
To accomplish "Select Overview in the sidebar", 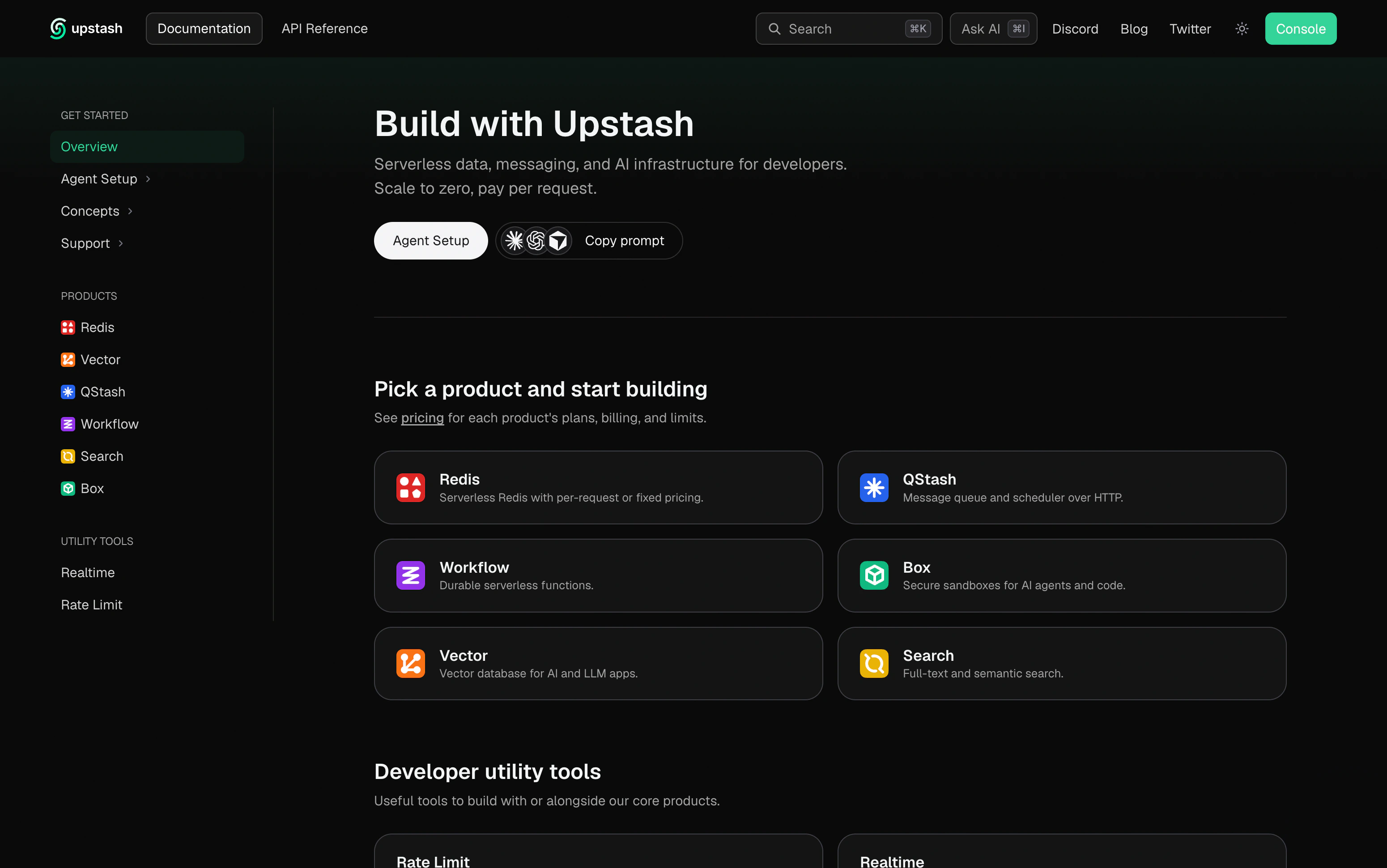I will (147, 146).
